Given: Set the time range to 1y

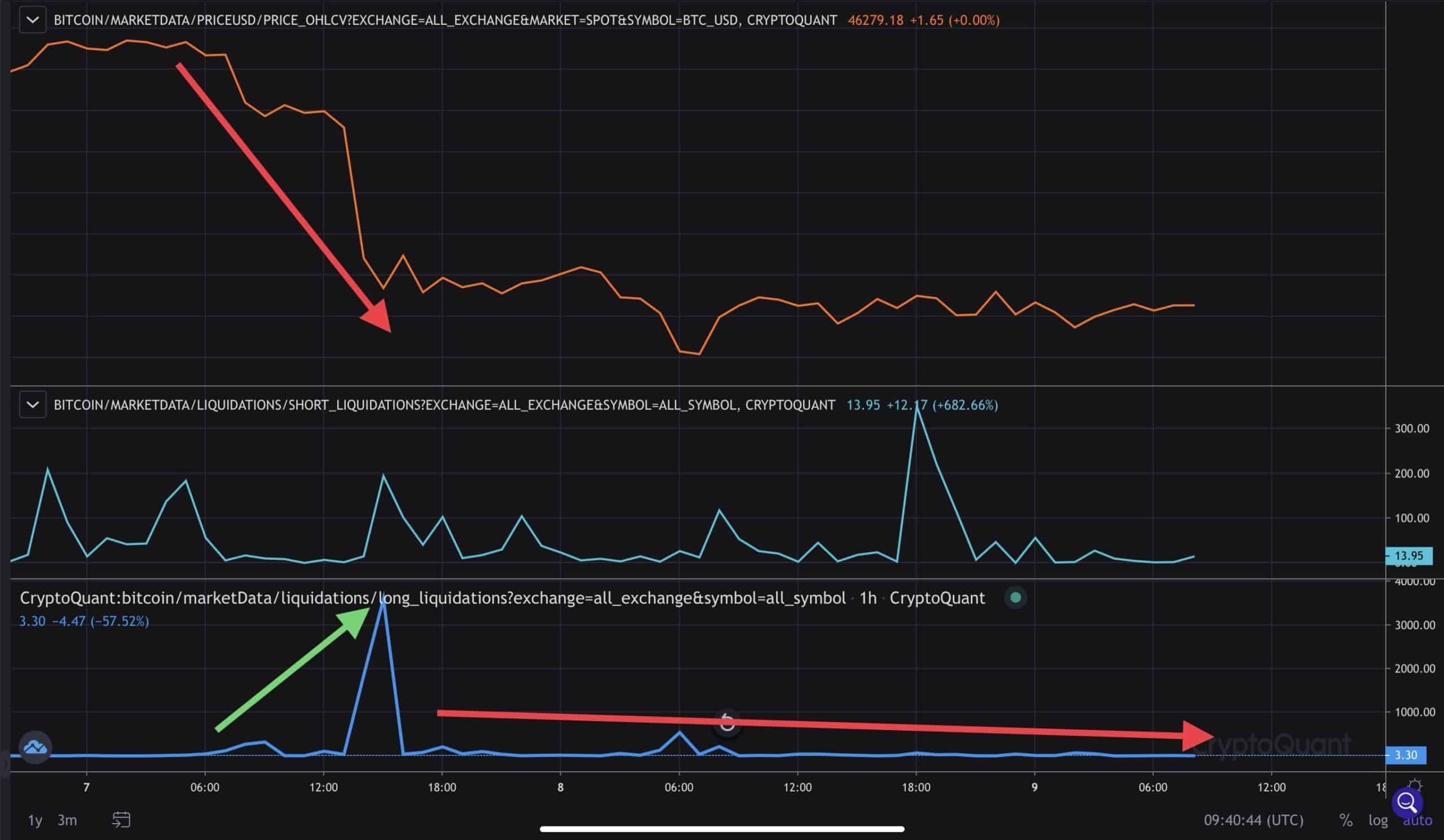Looking at the screenshot, I should [x=35, y=820].
